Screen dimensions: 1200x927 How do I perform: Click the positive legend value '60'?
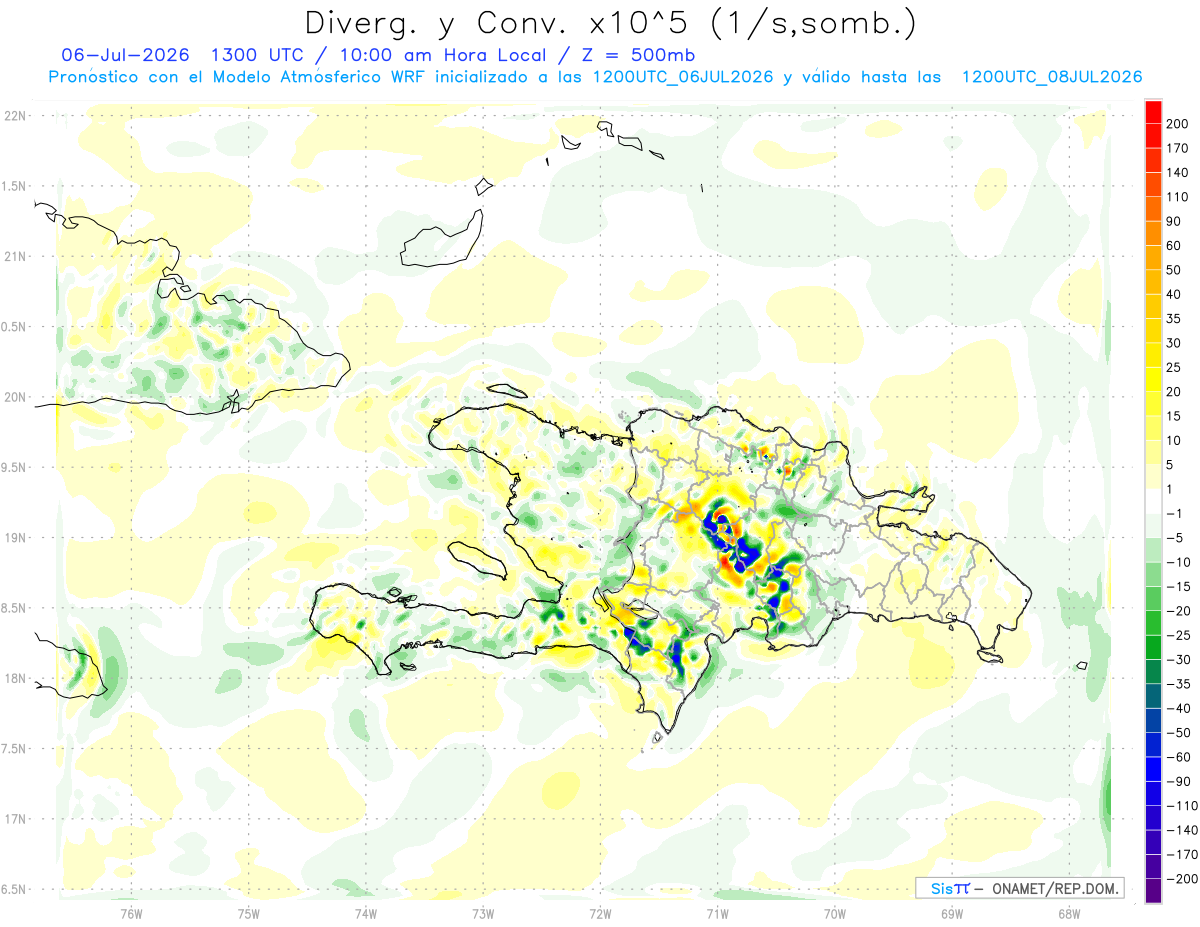1174,245
